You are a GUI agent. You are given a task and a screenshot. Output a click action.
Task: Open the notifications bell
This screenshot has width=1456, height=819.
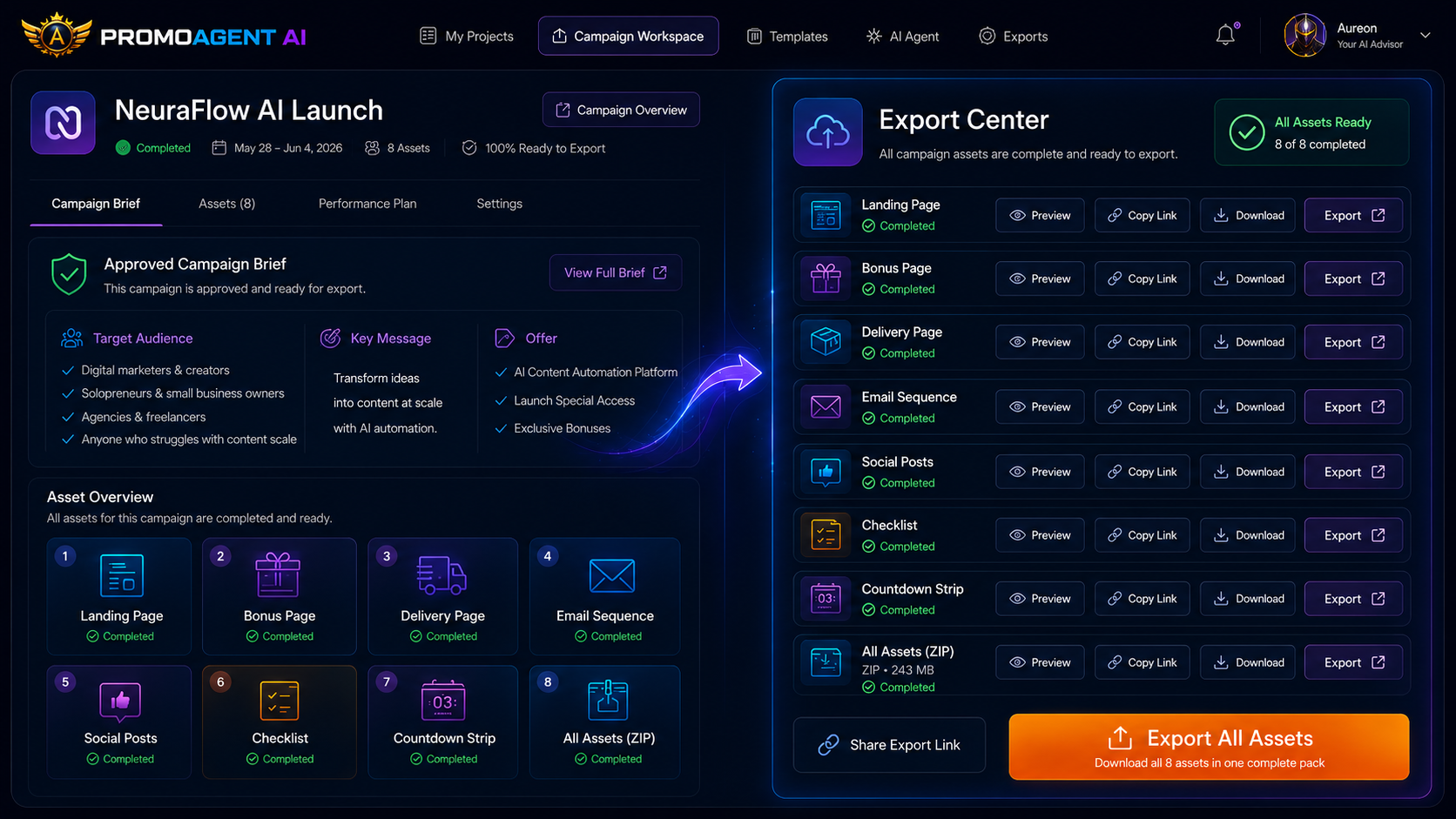click(x=1225, y=35)
